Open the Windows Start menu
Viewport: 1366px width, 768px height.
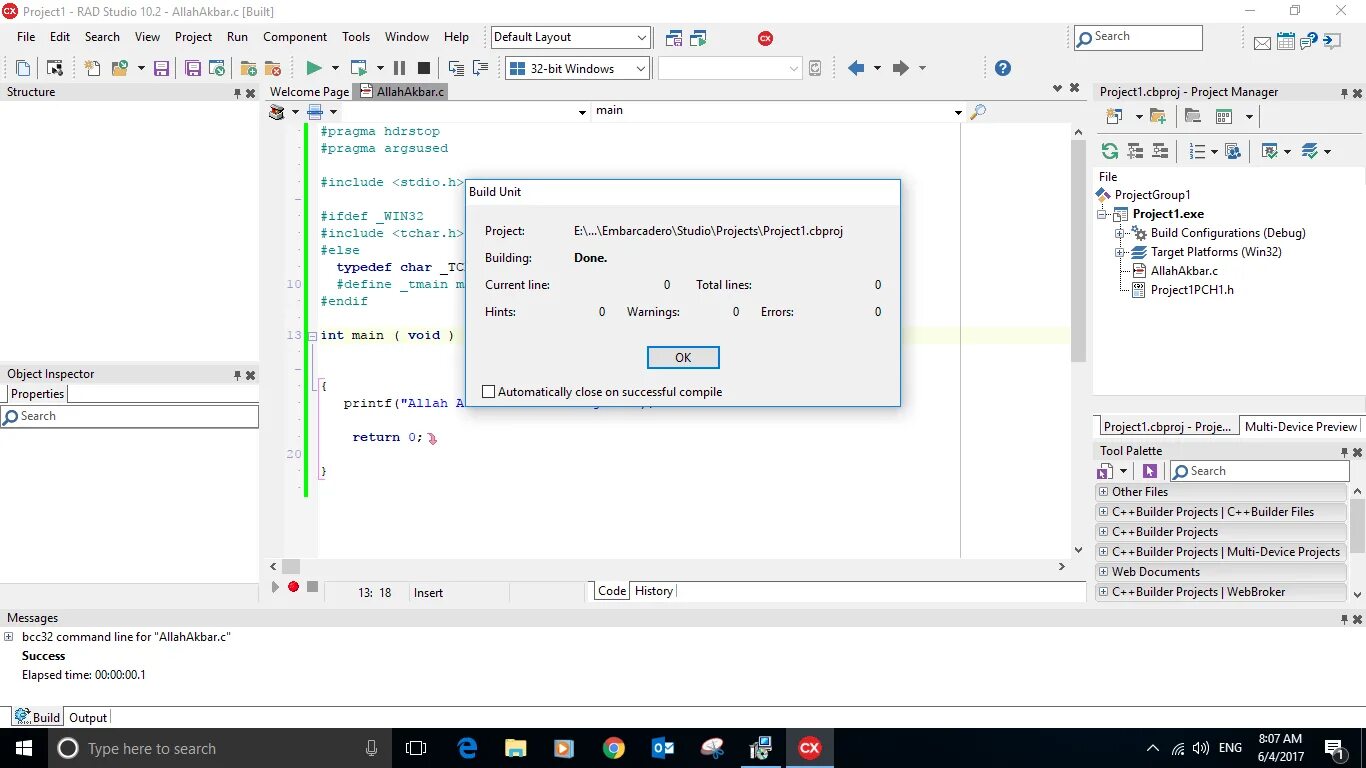(23, 748)
